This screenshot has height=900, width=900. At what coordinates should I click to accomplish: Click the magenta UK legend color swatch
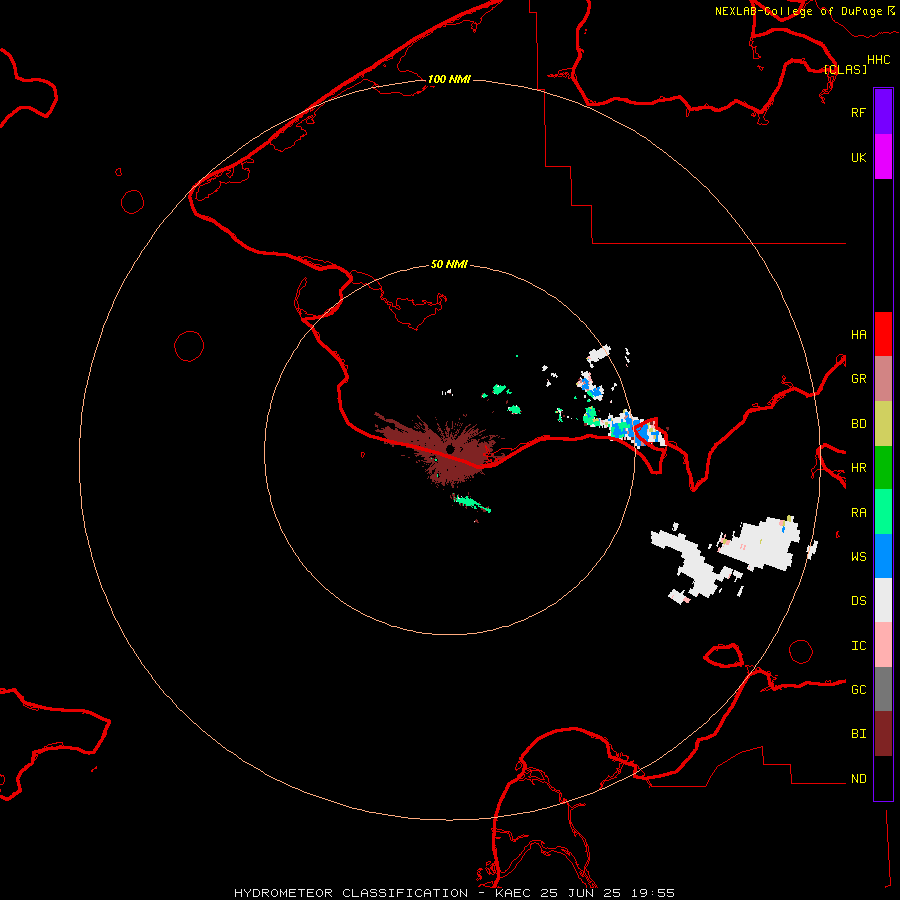pos(883,157)
